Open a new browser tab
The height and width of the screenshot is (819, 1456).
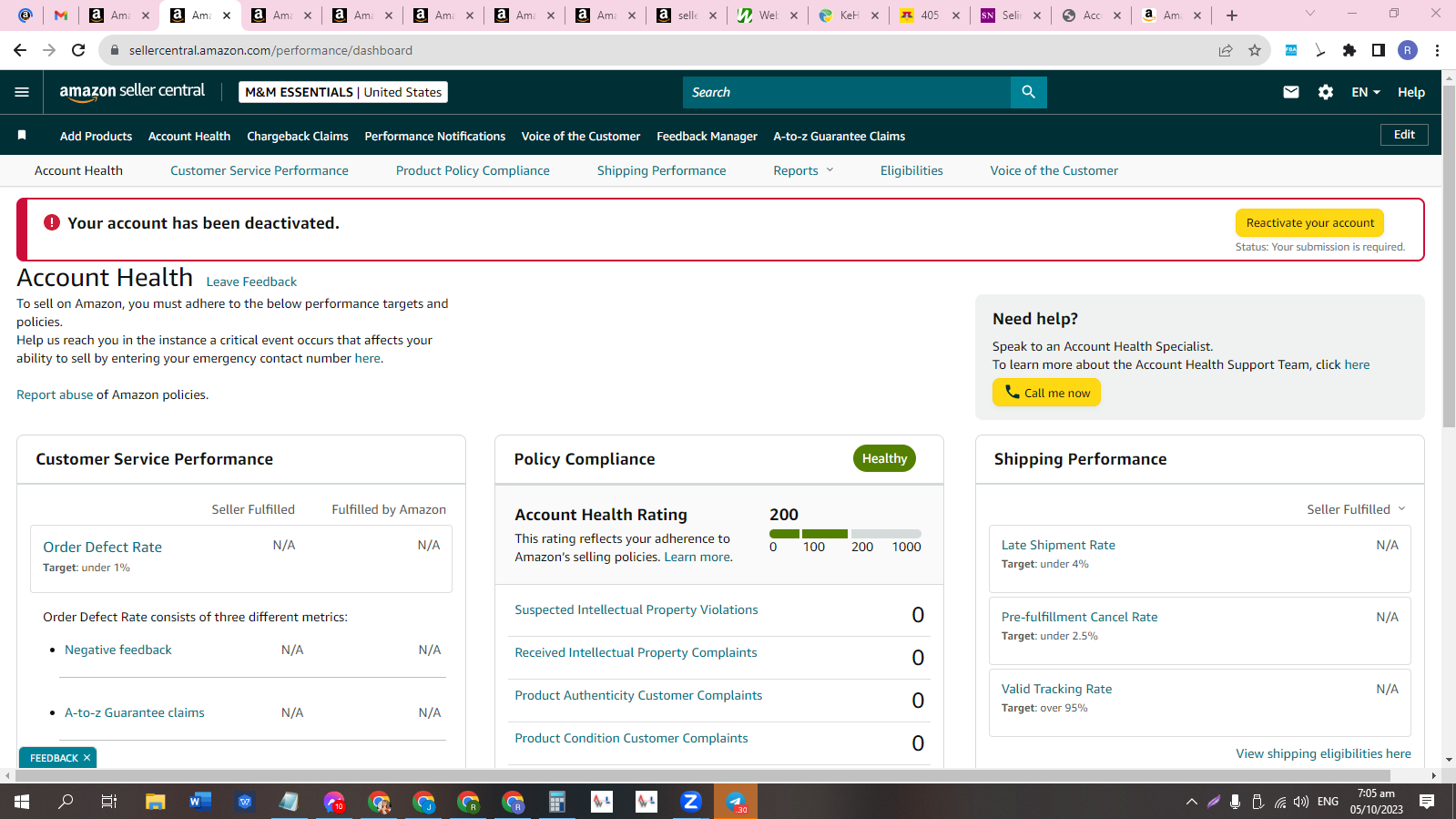pos(1232,15)
